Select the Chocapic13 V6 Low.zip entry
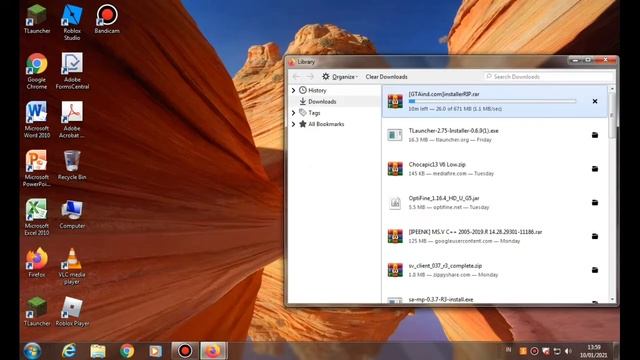Screen dimensions: 640x360 (x=495, y=169)
